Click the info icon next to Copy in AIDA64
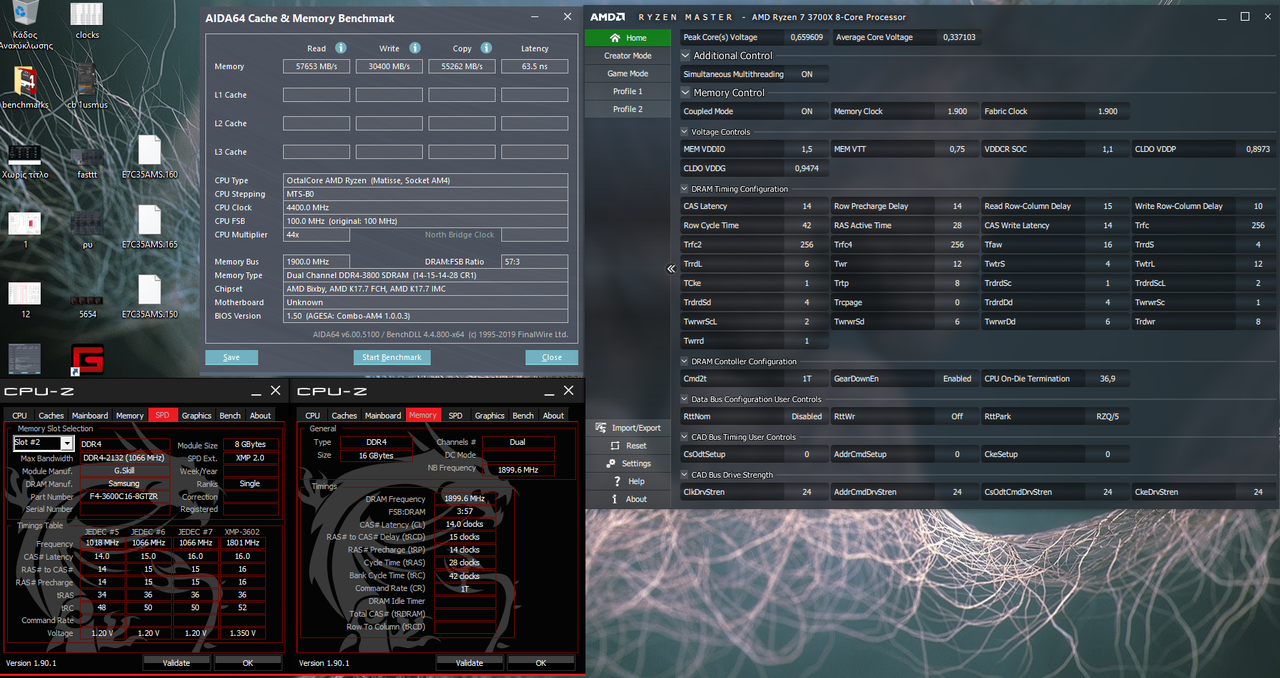The height and width of the screenshot is (678, 1280). coord(487,48)
